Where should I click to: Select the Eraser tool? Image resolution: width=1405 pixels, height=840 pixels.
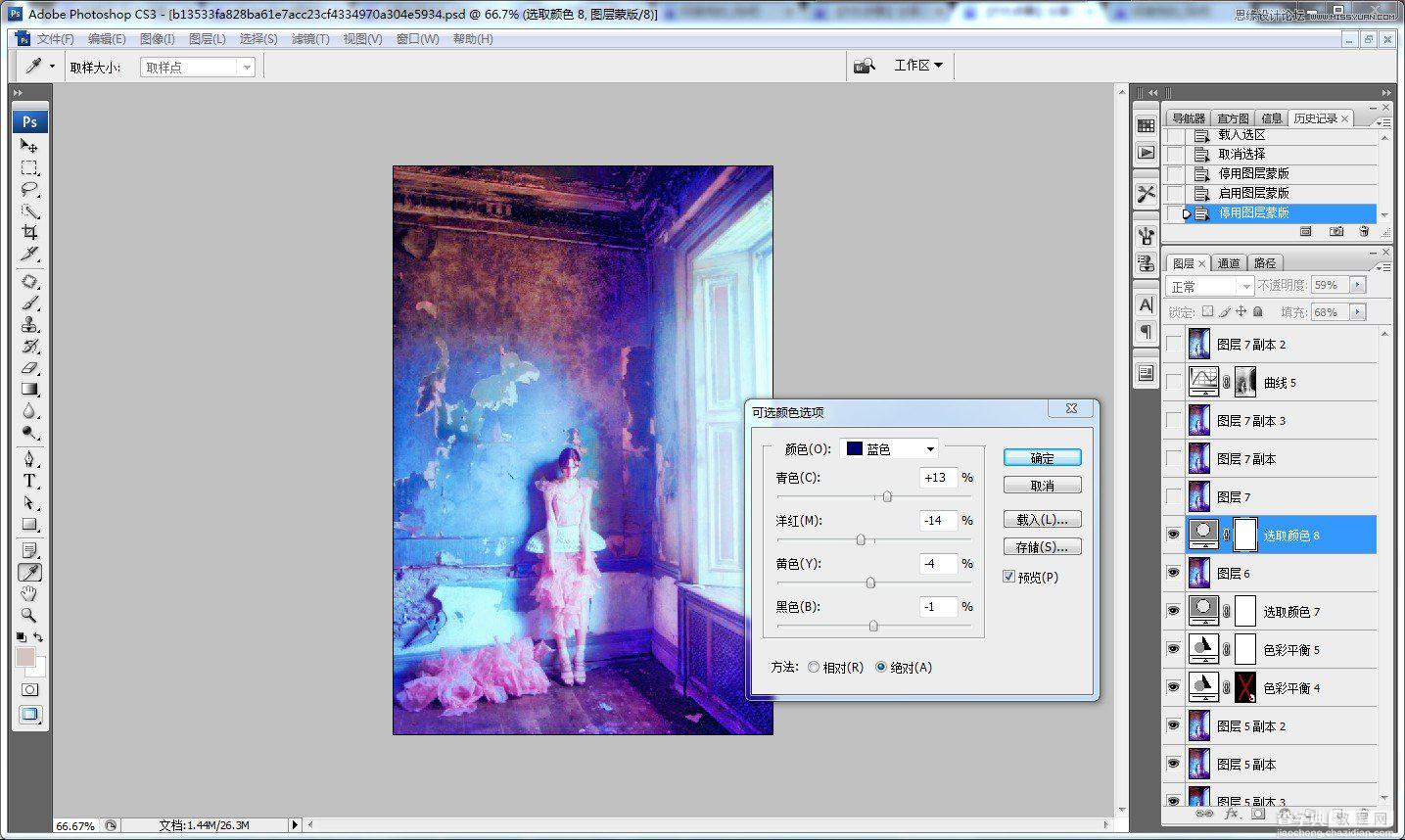(x=29, y=368)
